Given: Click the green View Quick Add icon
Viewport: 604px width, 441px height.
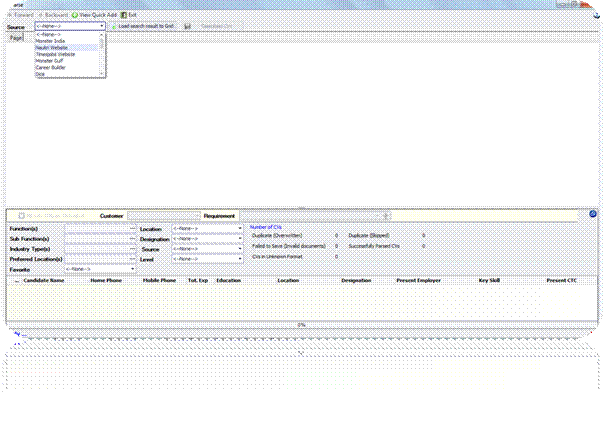Looking at the screenshot, I should point(75,15).
